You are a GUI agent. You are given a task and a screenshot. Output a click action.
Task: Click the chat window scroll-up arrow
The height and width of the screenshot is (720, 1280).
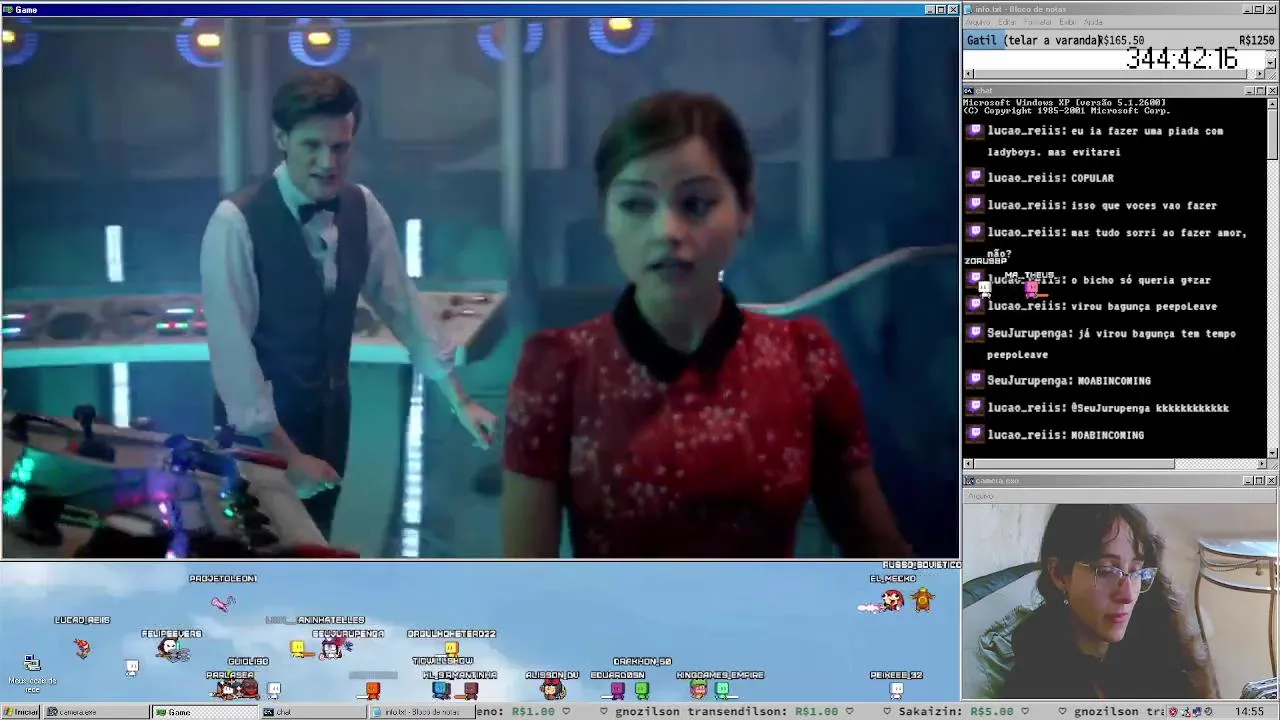(1272, 105)
